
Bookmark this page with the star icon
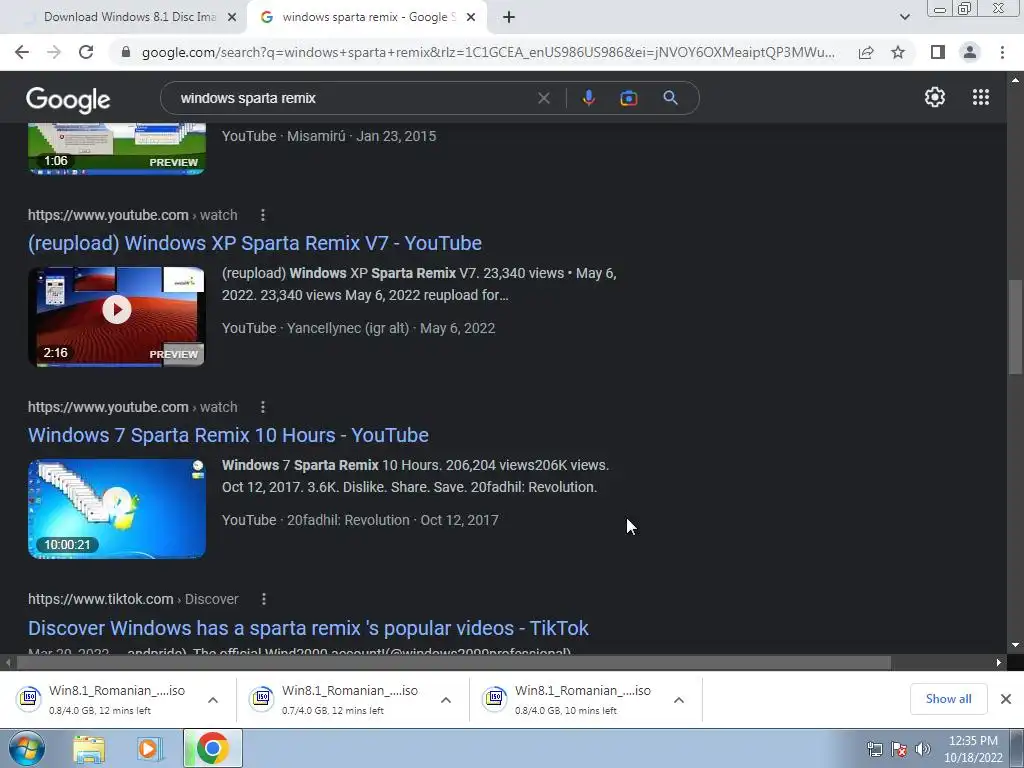pos(898,52)
